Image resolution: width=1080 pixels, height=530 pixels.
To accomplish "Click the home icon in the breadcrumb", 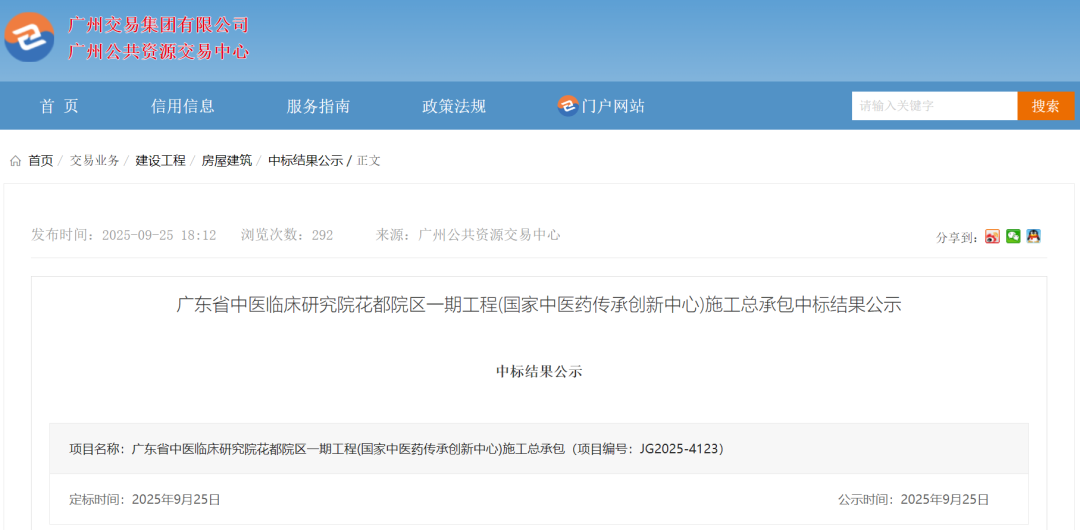I will pyautogui.click(x=15, y=160).
